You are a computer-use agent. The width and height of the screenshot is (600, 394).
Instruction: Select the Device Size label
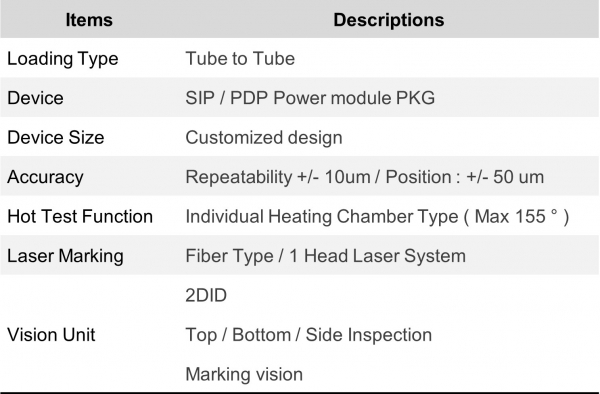tap(55, 137)
